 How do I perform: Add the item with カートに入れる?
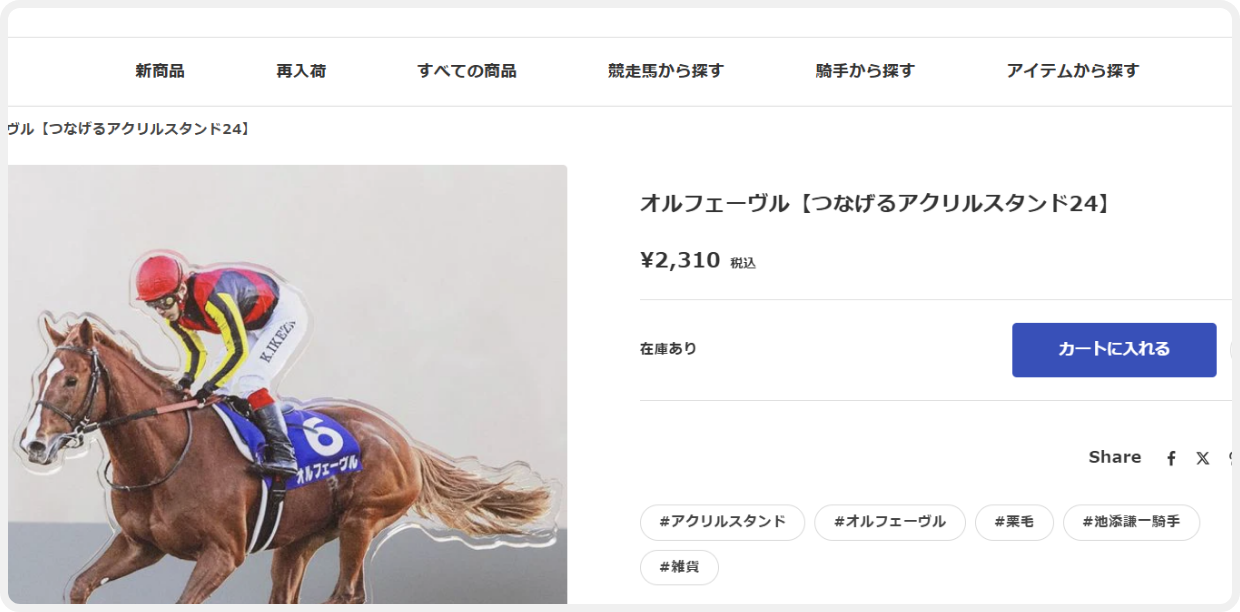point(1114,350)
